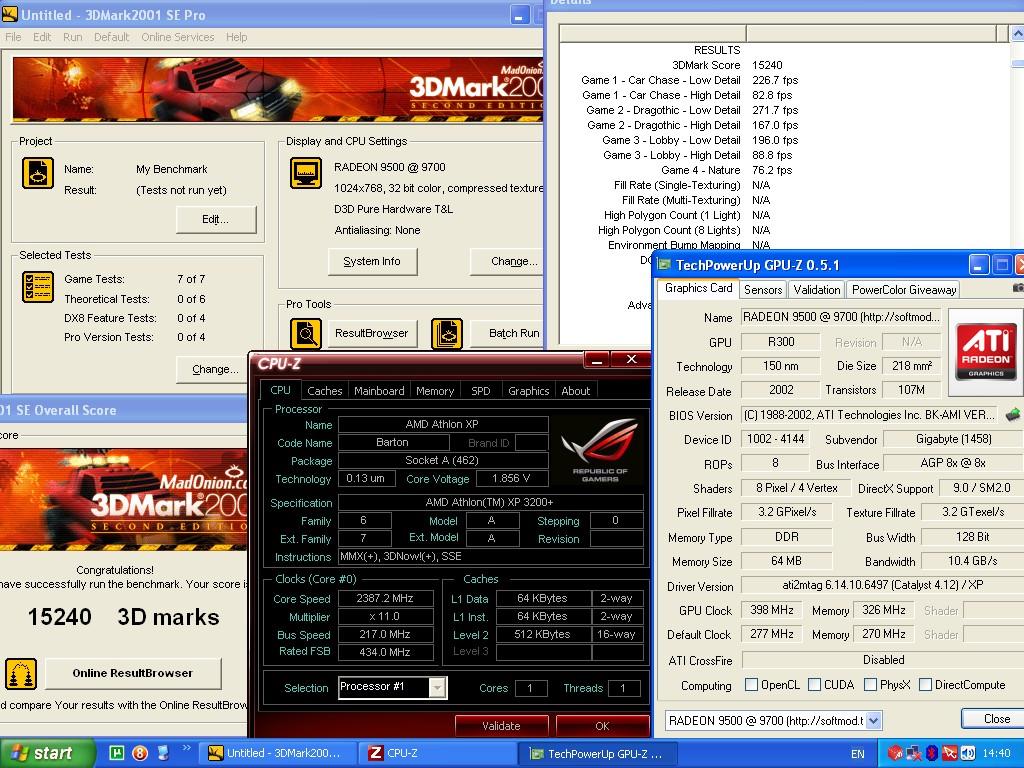Click the Republic of Gamers logo in CPU-Z
This screenshot has height=768, width=1024.
coord(600,451)
